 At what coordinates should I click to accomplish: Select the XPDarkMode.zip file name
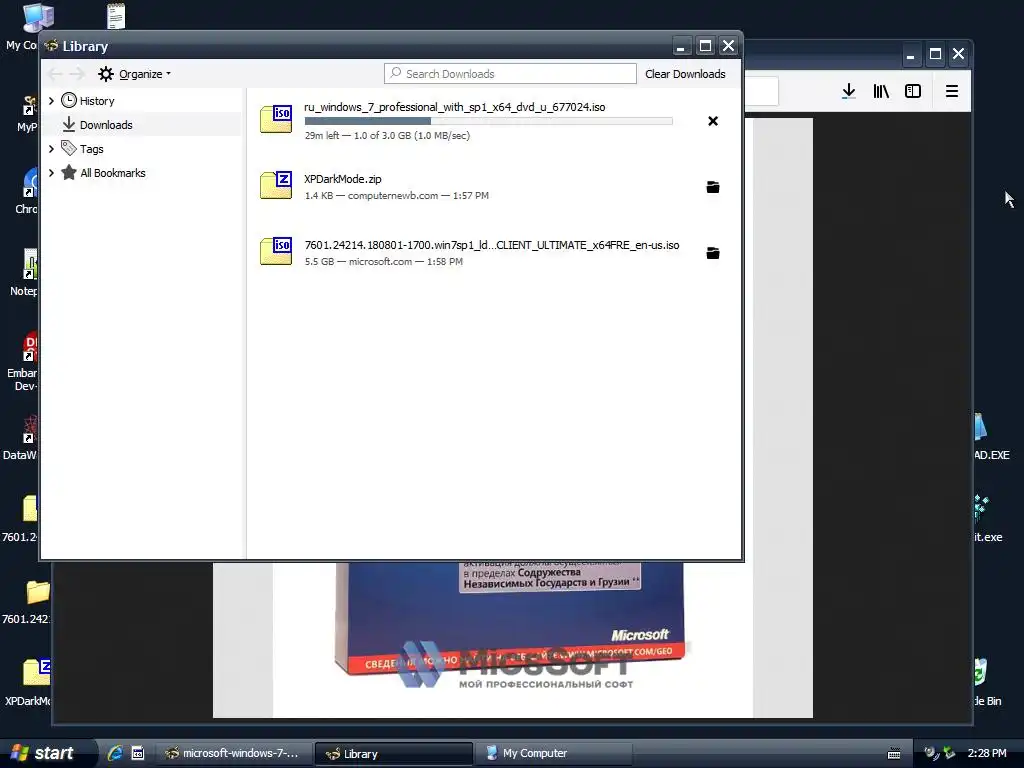click(x=343, y=179)
